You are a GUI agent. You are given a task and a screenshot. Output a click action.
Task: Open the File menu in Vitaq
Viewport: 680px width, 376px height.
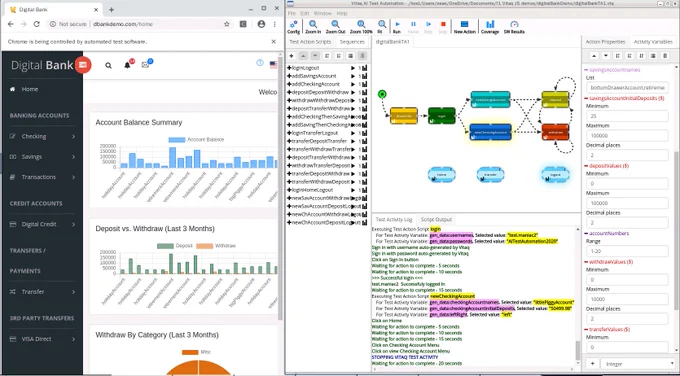coord(292,13)
